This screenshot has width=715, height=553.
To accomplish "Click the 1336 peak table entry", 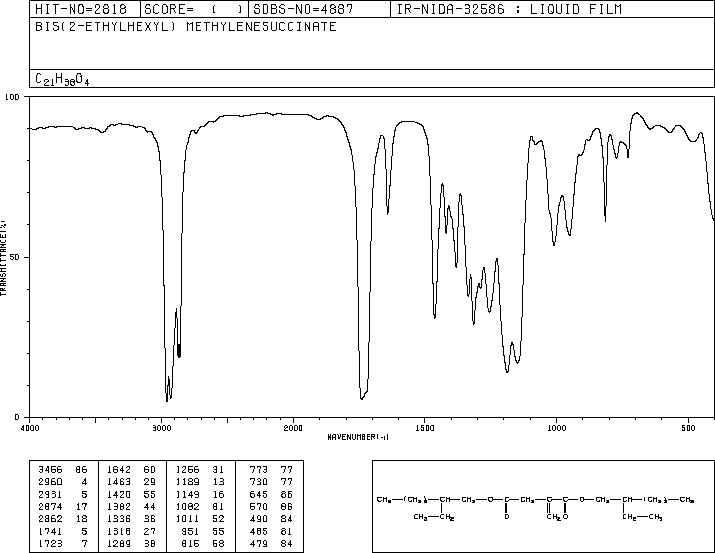I will click(x=131, y=519).
